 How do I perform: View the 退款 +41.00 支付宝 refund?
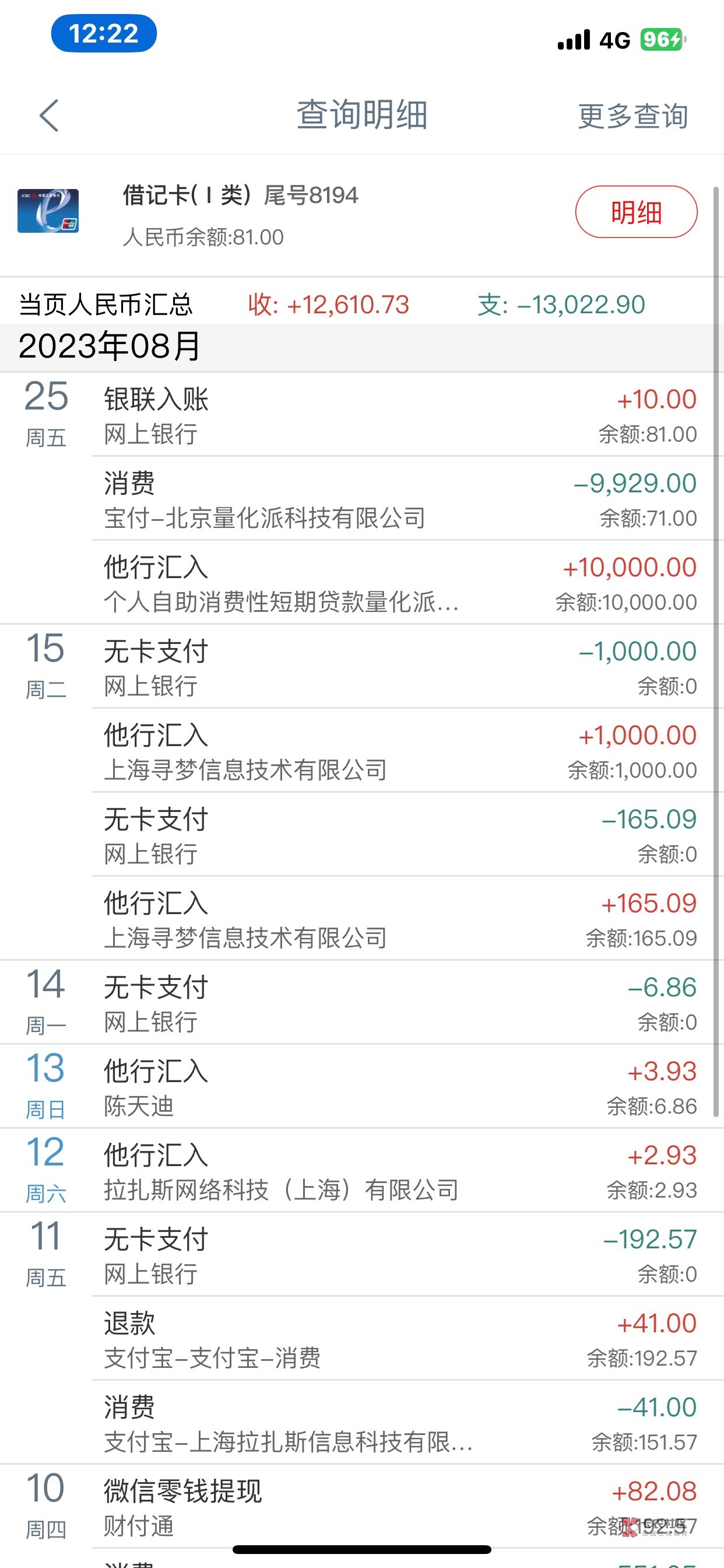tap(402, 1339)
